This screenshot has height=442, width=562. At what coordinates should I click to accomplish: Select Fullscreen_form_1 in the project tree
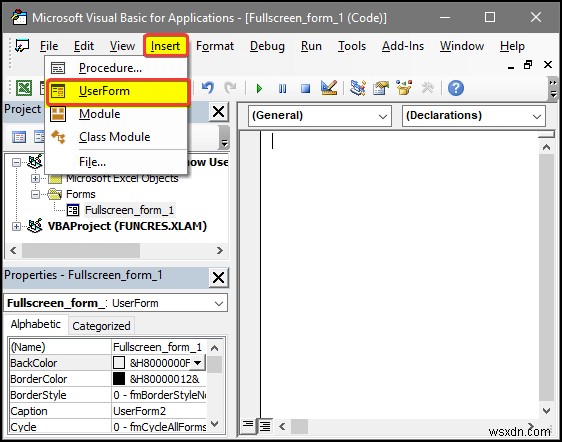[129, 210]
